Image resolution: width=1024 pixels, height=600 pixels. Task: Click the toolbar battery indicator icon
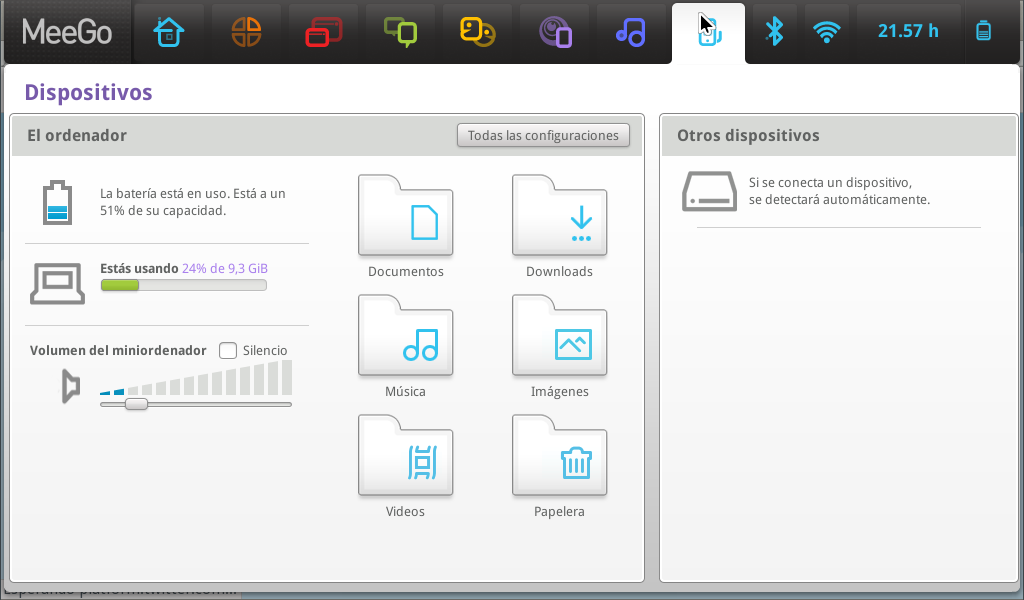pos(984,31)
